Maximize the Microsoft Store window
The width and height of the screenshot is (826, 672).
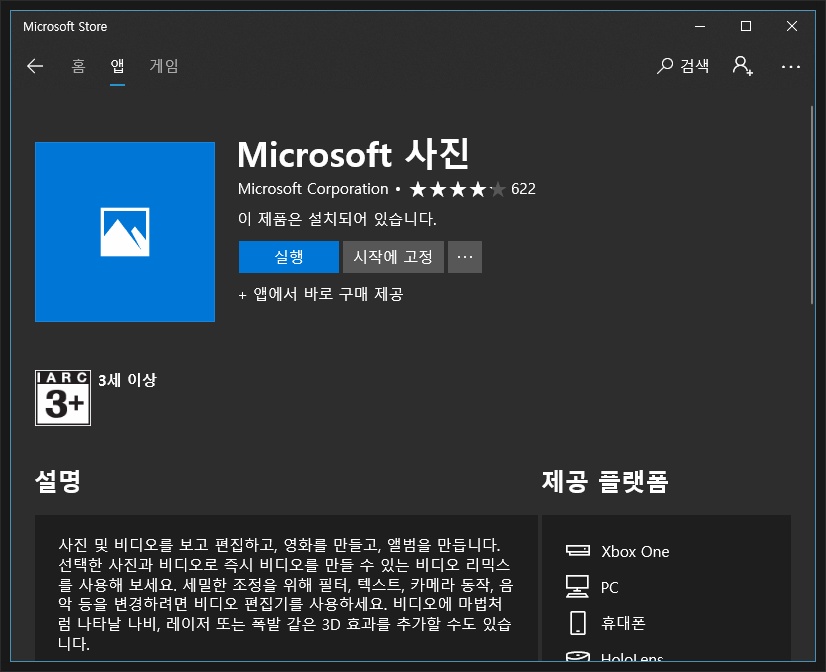coord(745,26)
